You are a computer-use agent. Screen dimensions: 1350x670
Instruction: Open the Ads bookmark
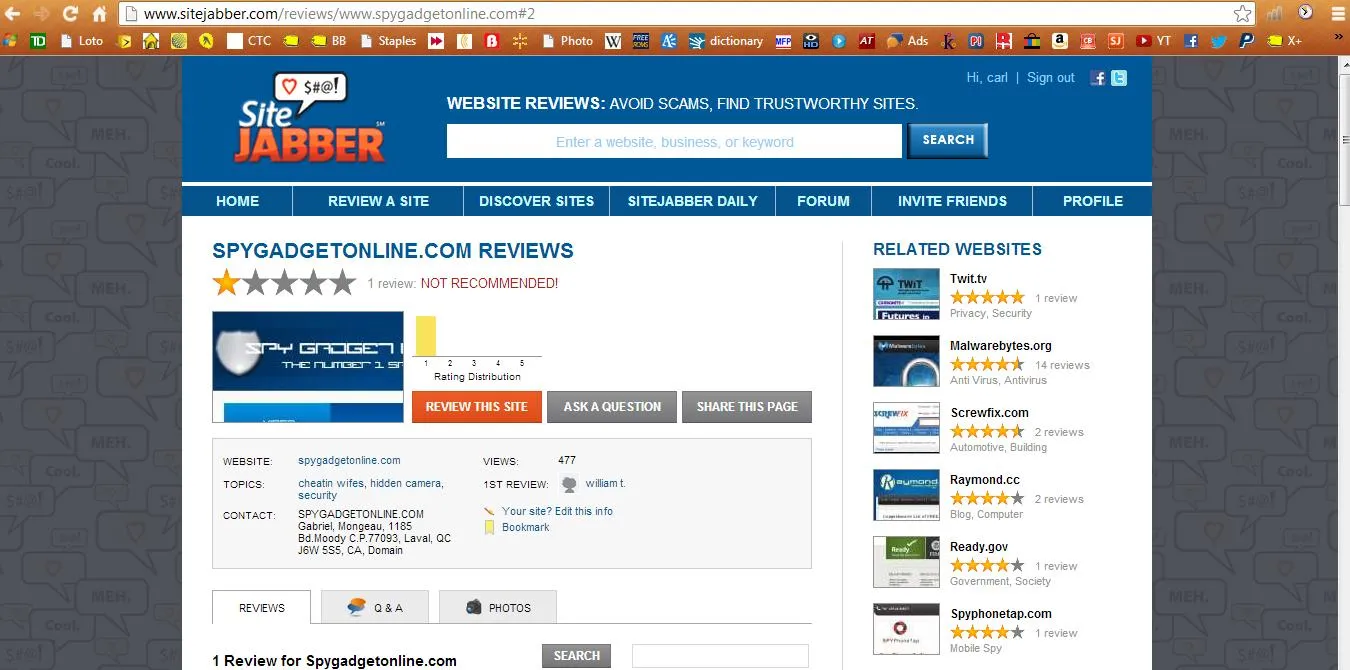907,41
